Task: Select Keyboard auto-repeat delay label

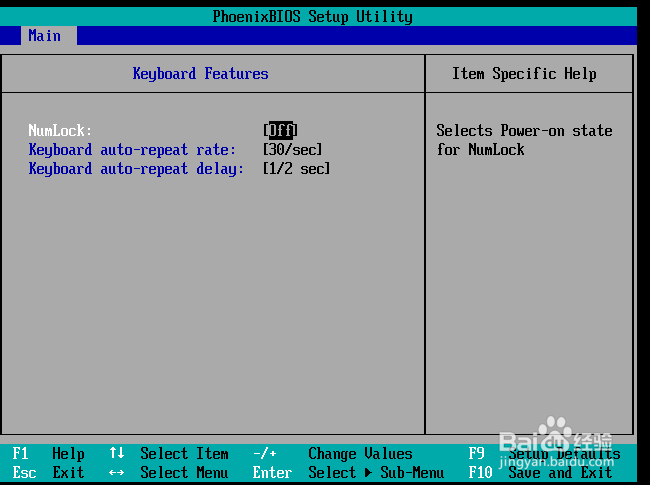Action: tap(136, 169)
